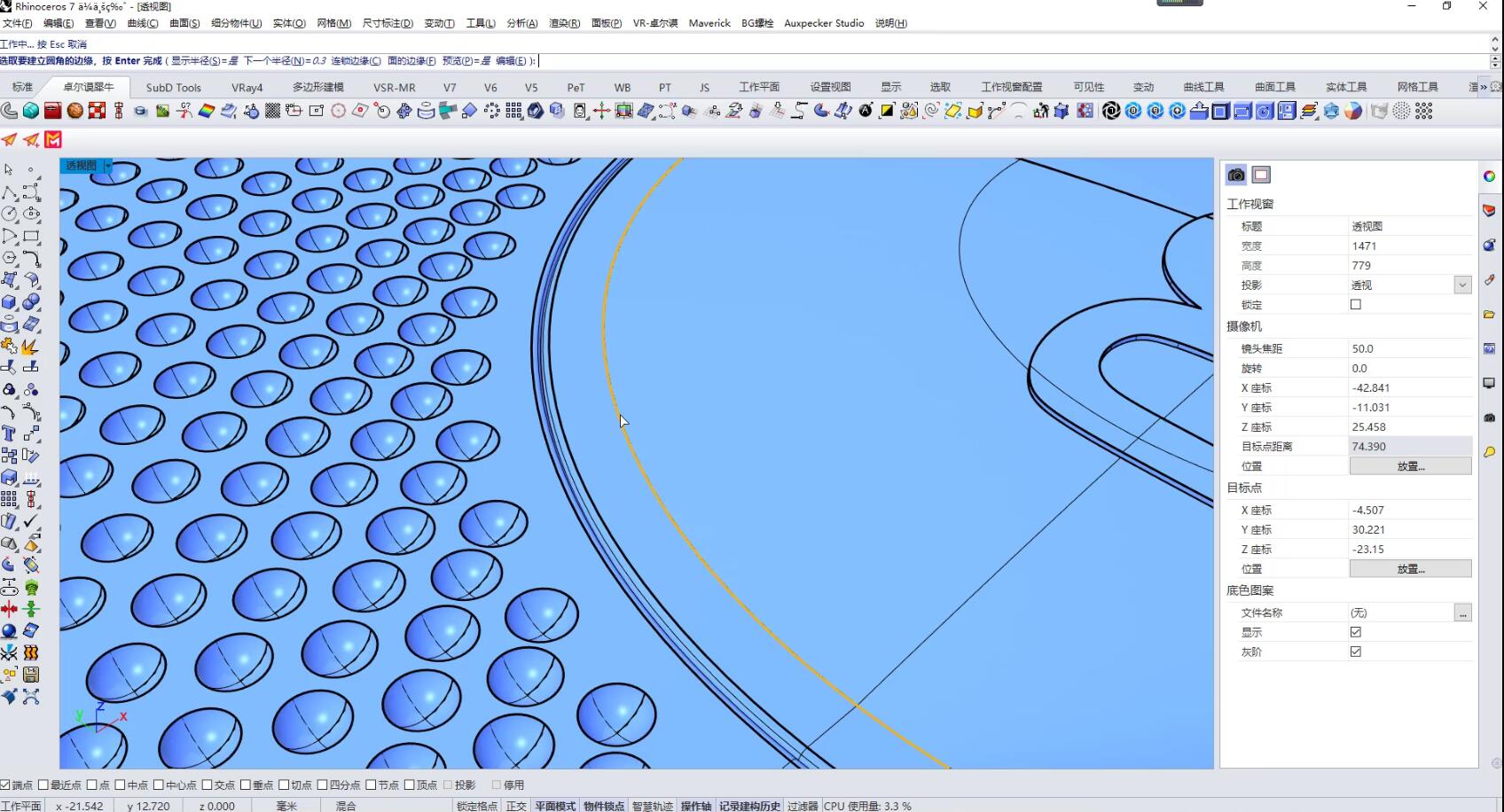The height and width of the screenshot is (812, 1504).
Task: Select the text T tool in sidebar
Action: [9, 433]
